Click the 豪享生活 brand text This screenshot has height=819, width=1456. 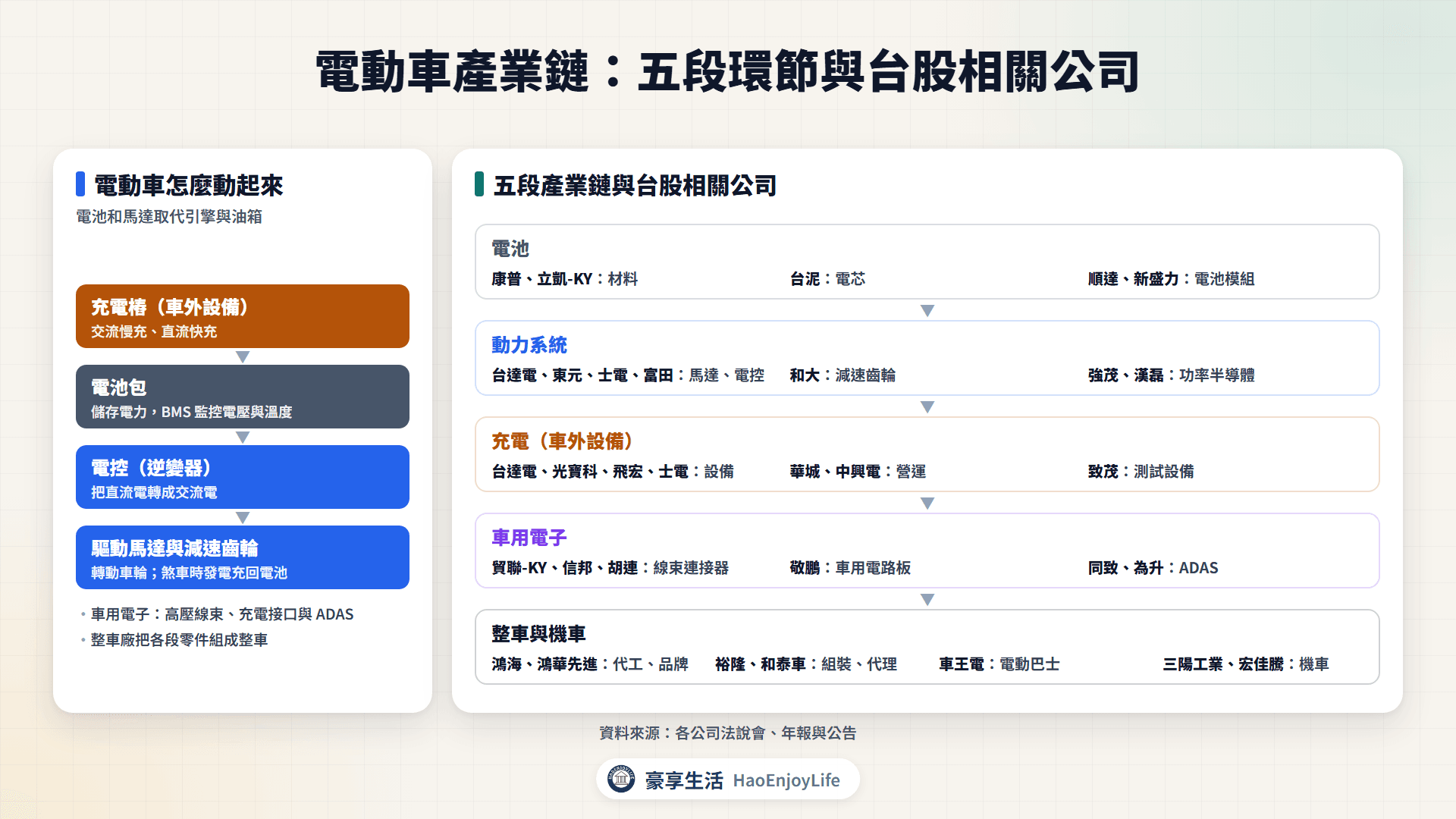click(x=684, y=780)
